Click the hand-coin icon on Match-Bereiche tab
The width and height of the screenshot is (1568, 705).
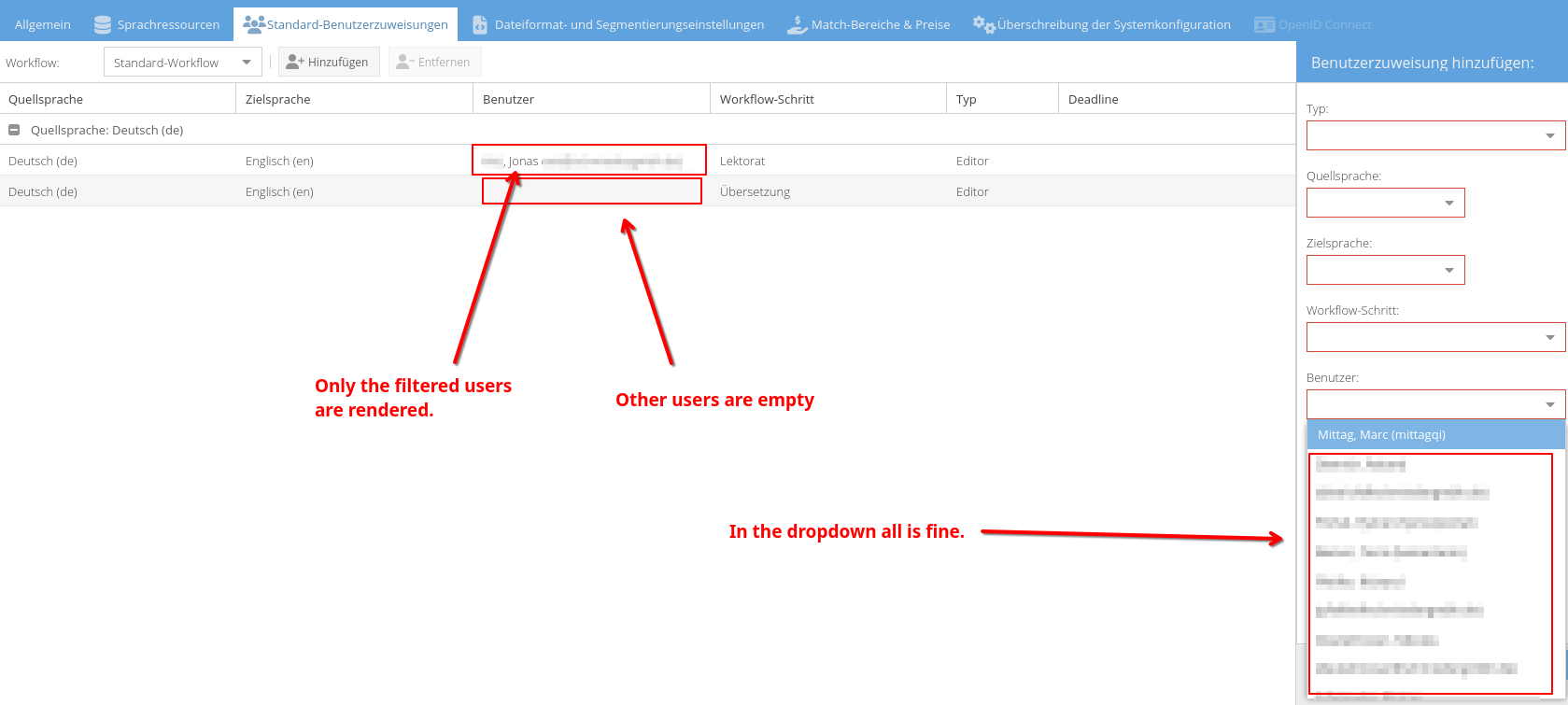797,25
